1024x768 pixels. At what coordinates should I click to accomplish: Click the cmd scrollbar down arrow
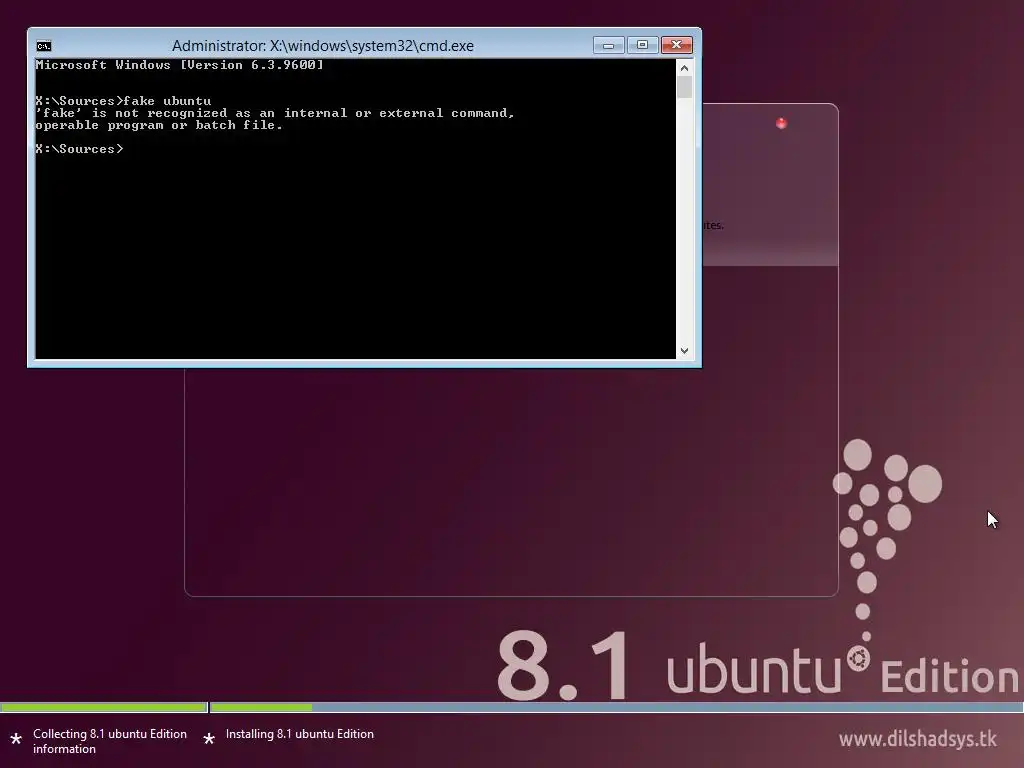(684, 351)
